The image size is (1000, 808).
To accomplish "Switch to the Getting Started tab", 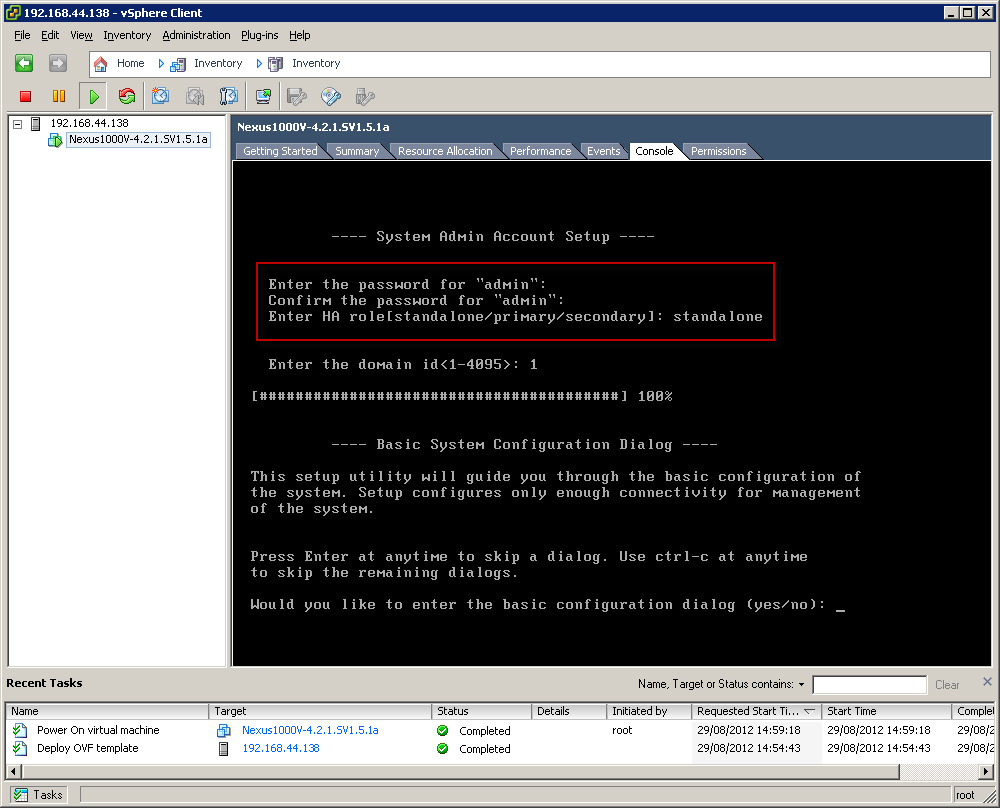I will click(x=280, y=151).
